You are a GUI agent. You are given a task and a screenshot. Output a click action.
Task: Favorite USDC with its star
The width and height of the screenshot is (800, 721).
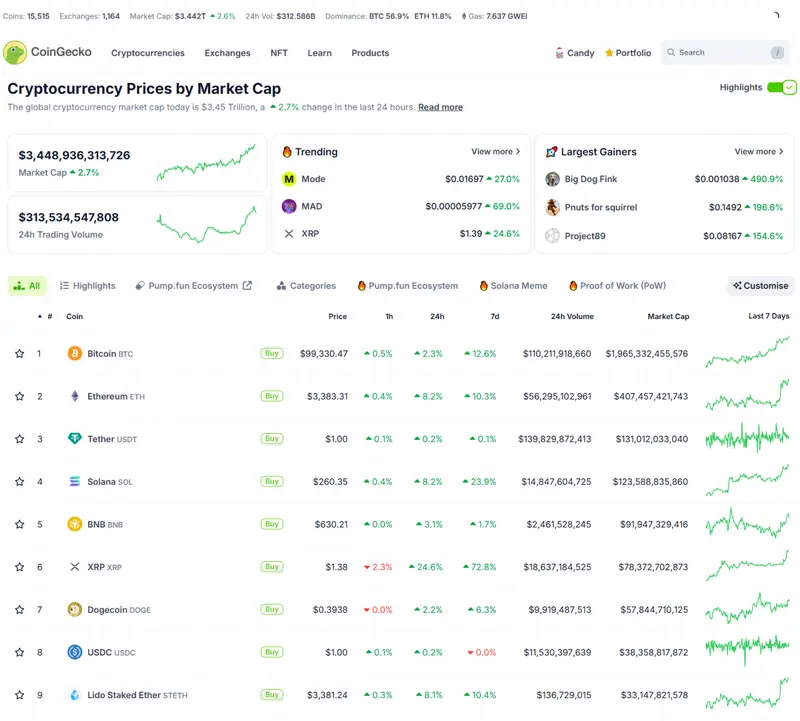(x=19, y=652)
